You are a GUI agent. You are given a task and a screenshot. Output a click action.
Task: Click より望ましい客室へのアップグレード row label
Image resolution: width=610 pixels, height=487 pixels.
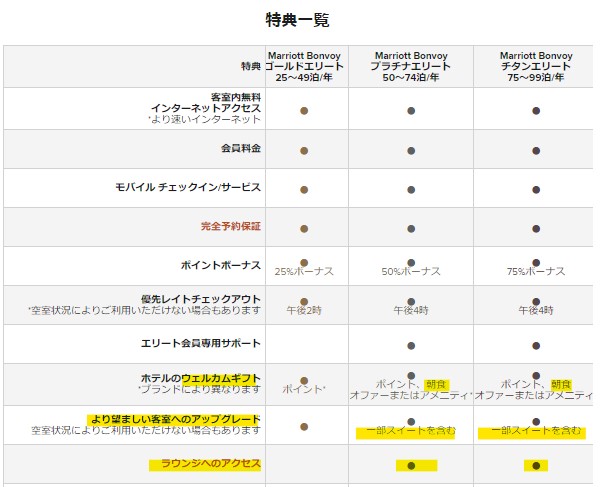175,419
